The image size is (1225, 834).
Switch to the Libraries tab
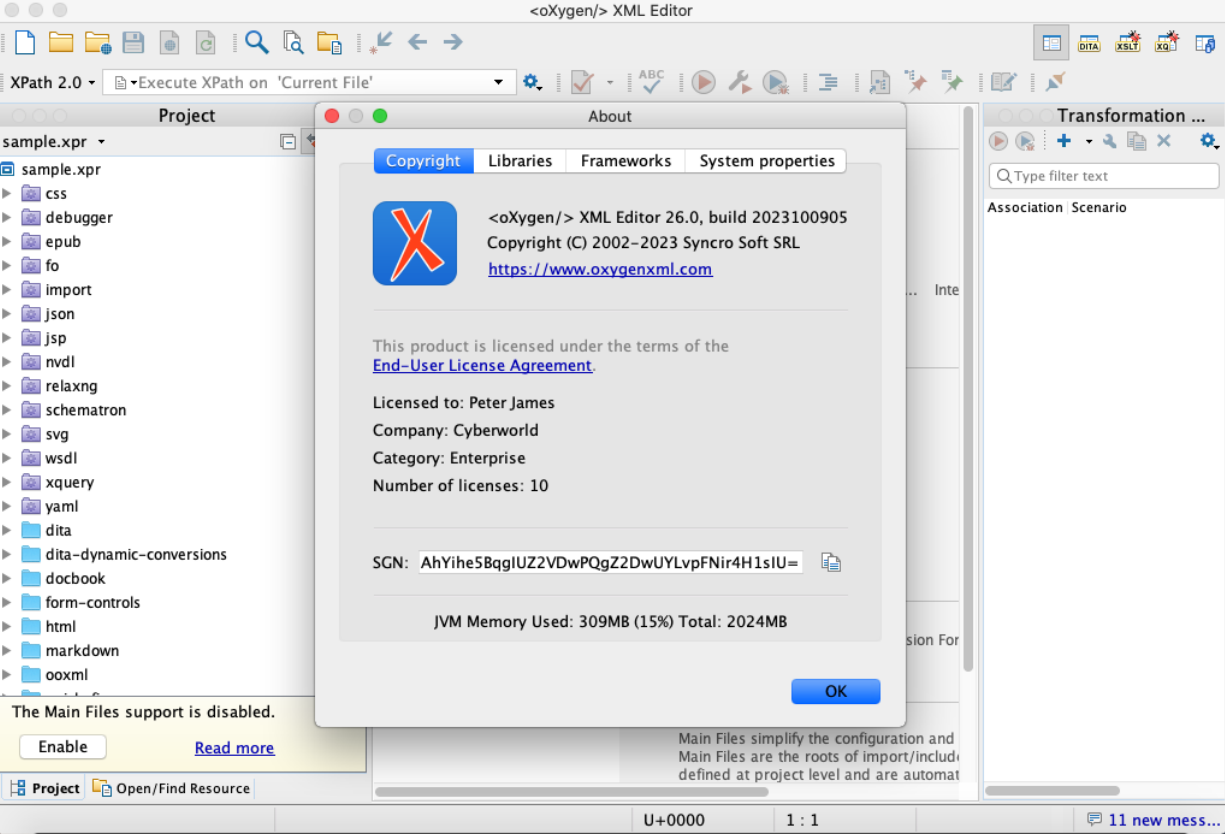click(520, 161)
